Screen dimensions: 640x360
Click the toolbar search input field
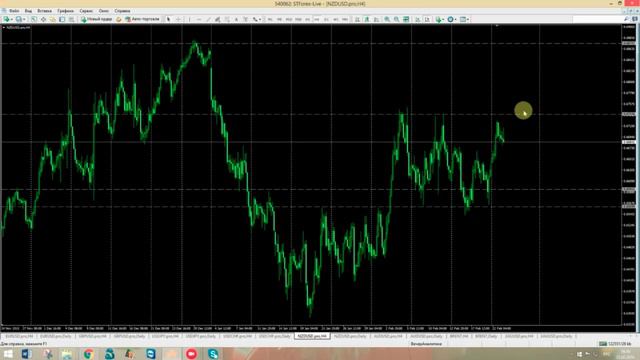point(597,19)
